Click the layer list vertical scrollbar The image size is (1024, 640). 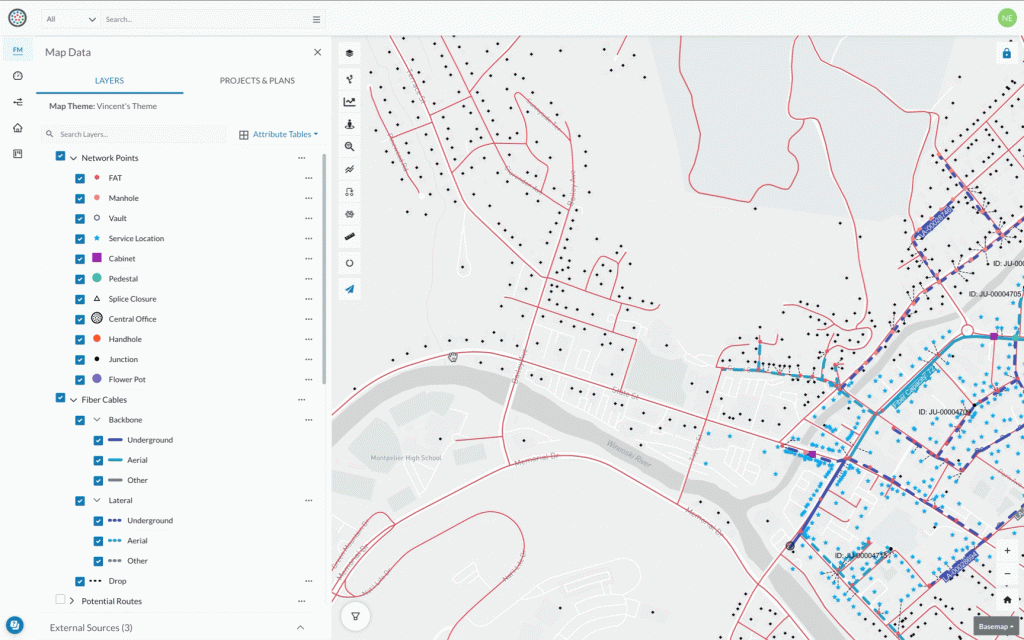point(325,268)
